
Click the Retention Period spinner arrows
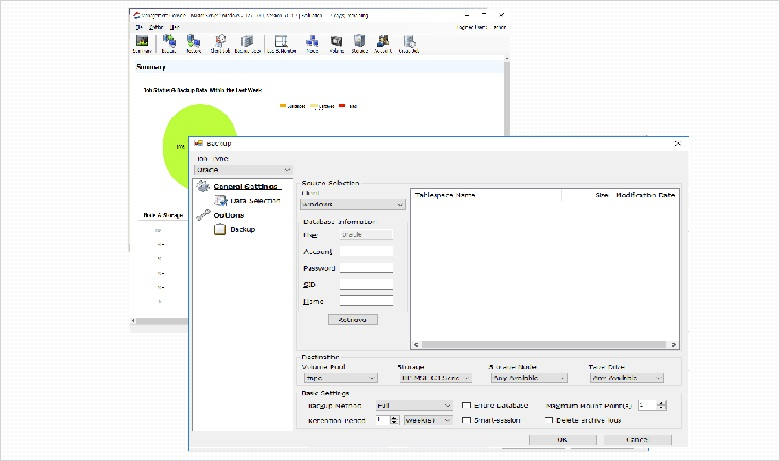394,421
